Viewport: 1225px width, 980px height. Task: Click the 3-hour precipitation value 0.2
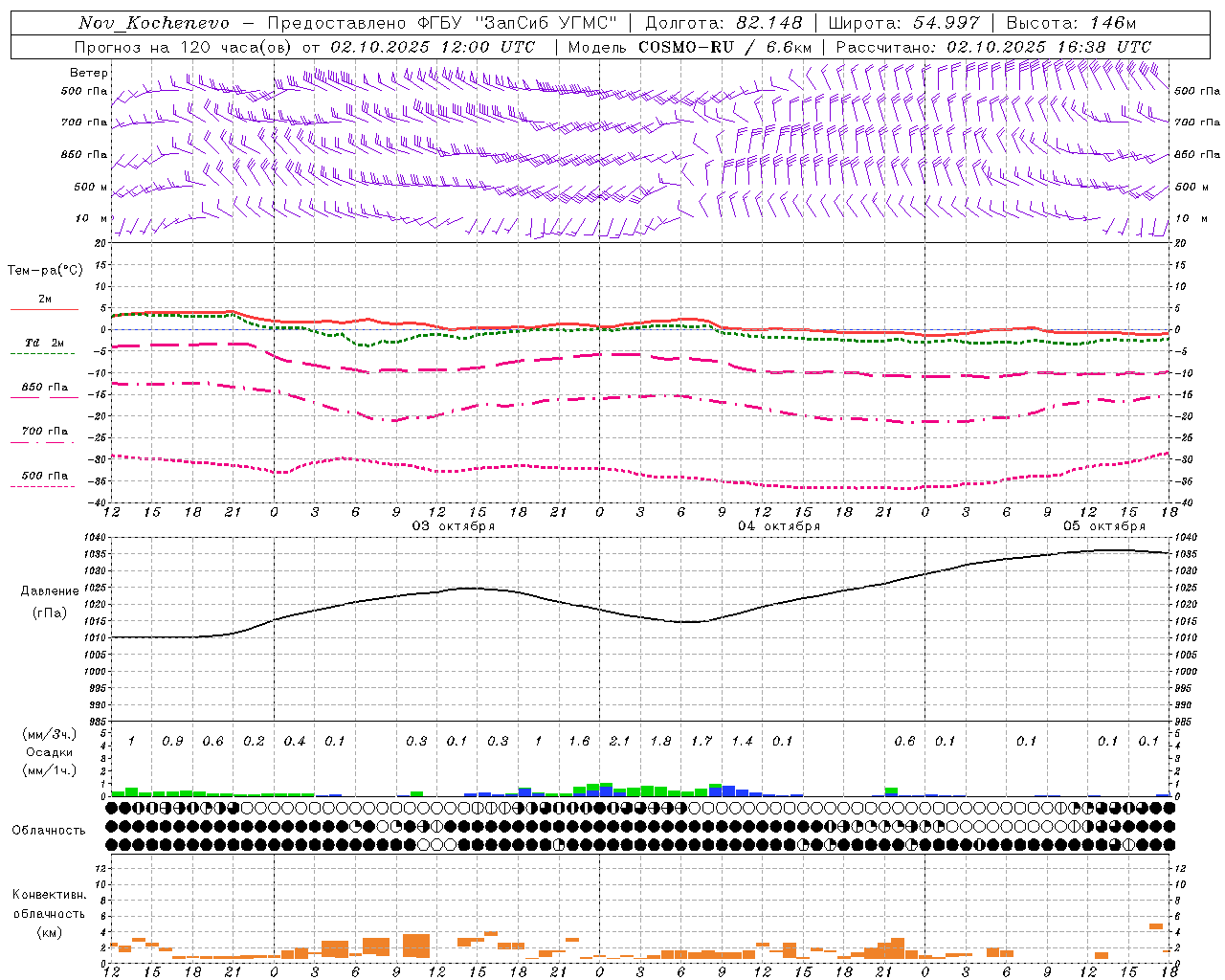click(x=254, y=742)
